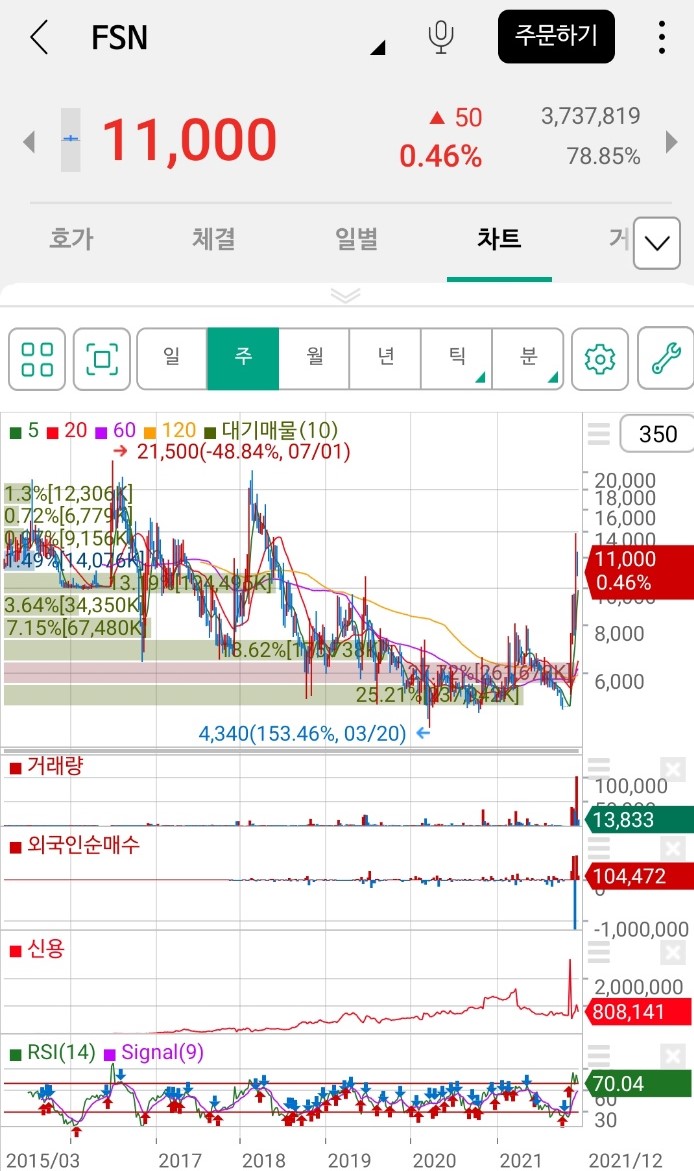
Task: Tap the 20 moving average legend
Action: [66, 430]
